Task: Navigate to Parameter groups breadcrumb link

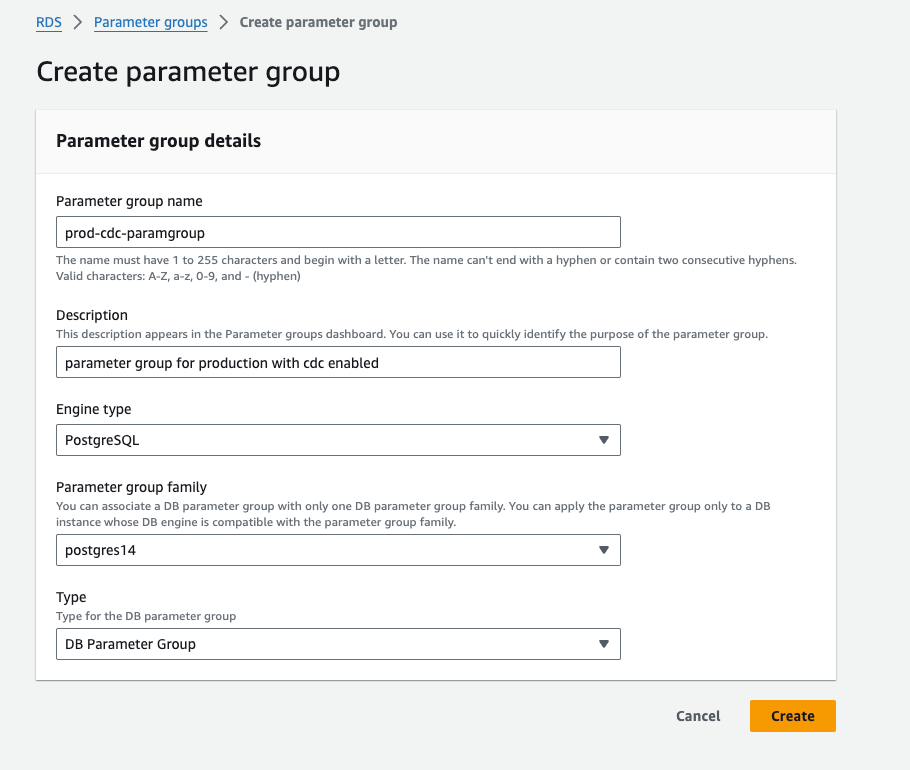Action: pyautogui.click(x=151, y=22)
